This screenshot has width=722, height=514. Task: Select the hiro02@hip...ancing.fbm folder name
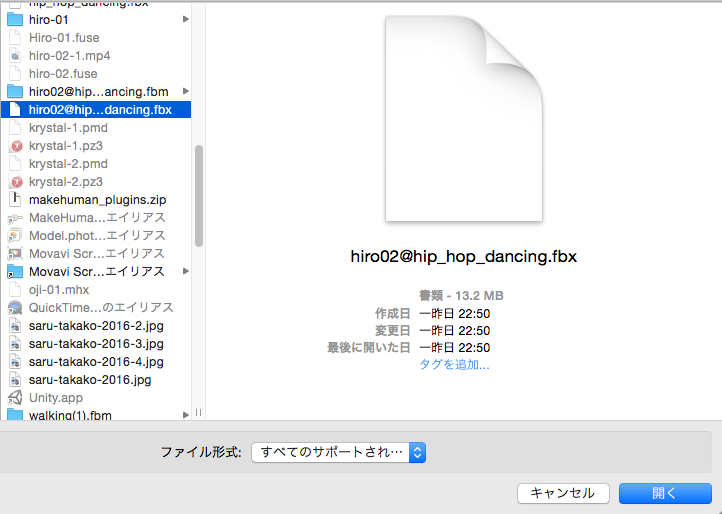pos(99,92)
